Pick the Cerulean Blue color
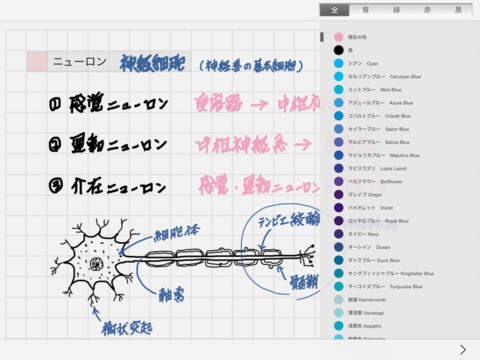This screenshot has width=480, height=360. (x=339, y=76)
